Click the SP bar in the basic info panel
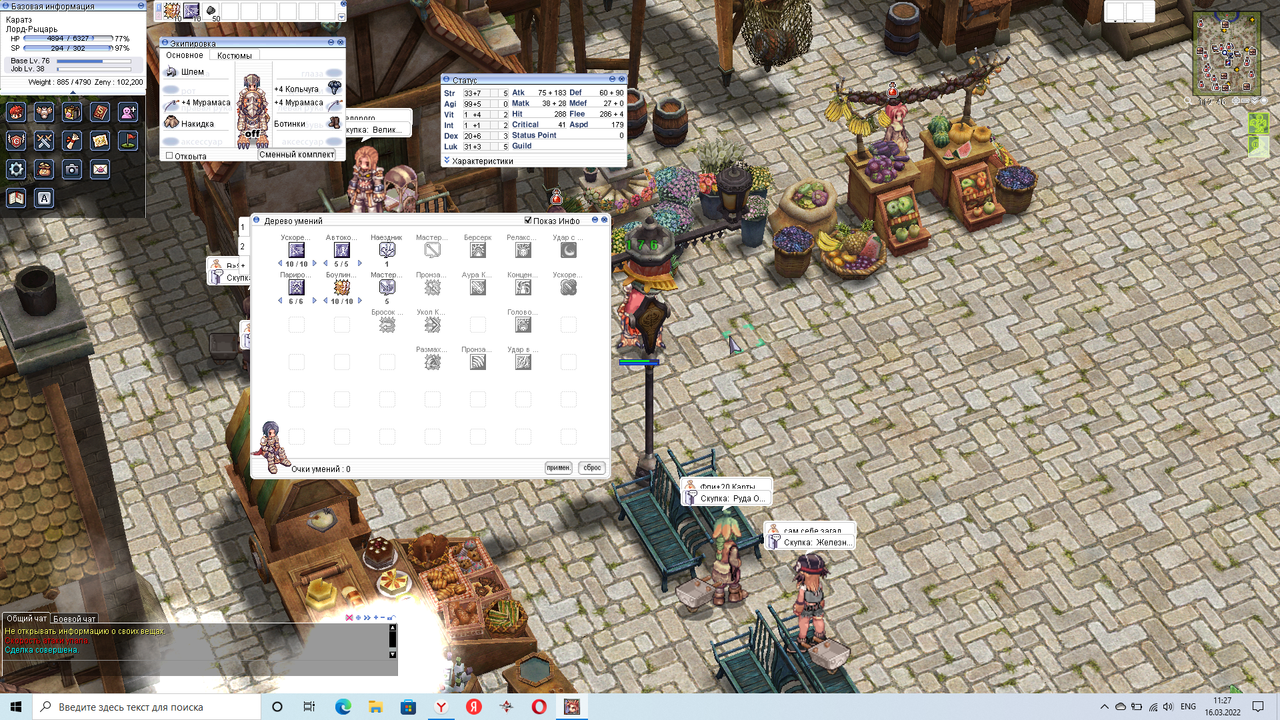The height and width of the screenshot is (720, 1280). point(67,48)
